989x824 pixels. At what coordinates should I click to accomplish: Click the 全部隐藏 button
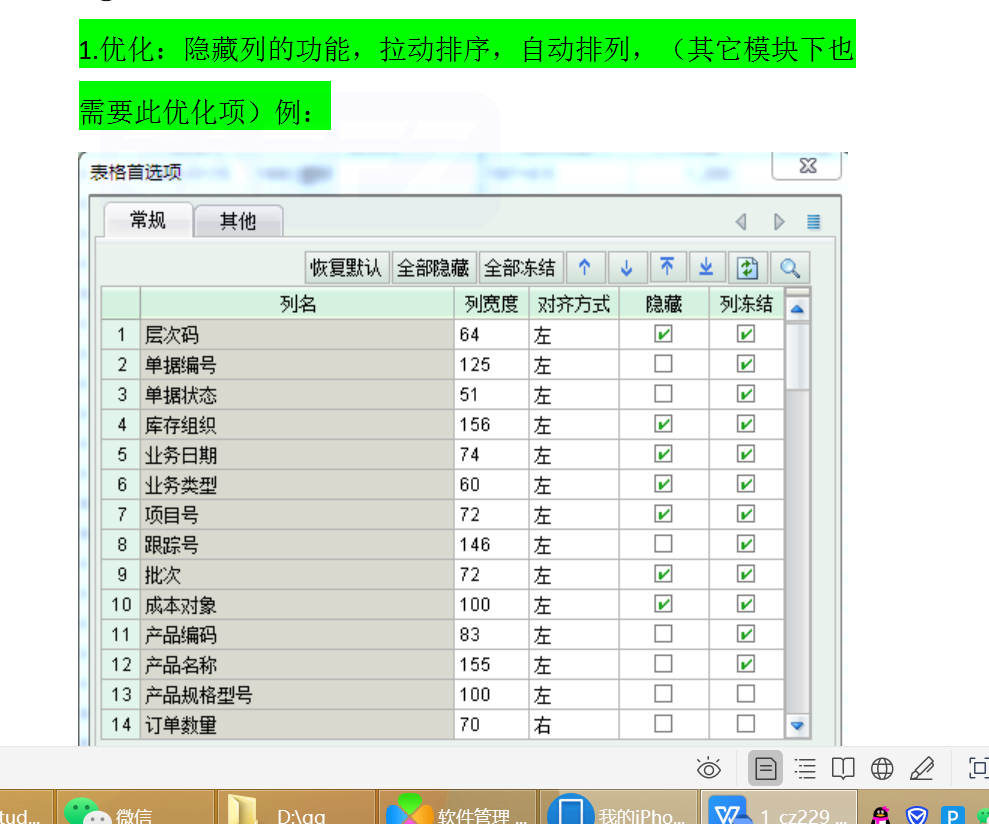(x=433, y=267)
